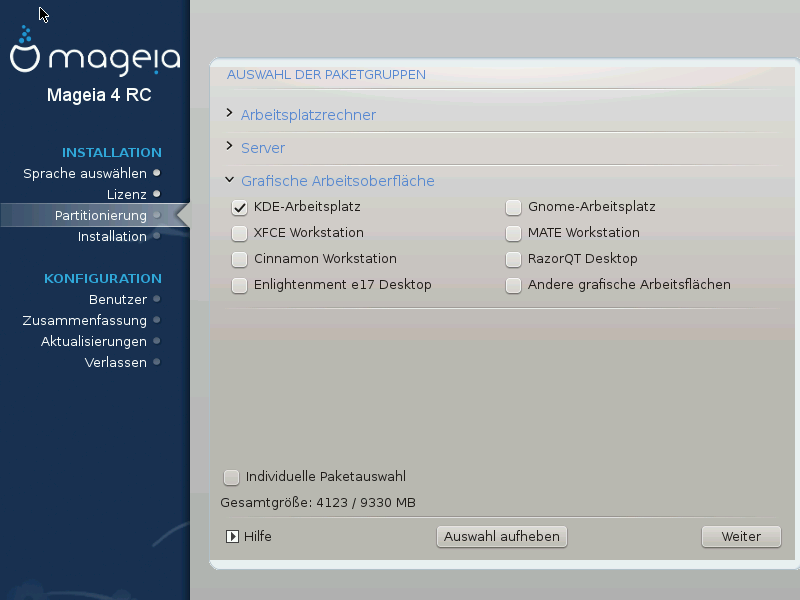Select Partitionierung step in sidebar
800x600 pixels.
pos(101,215)
